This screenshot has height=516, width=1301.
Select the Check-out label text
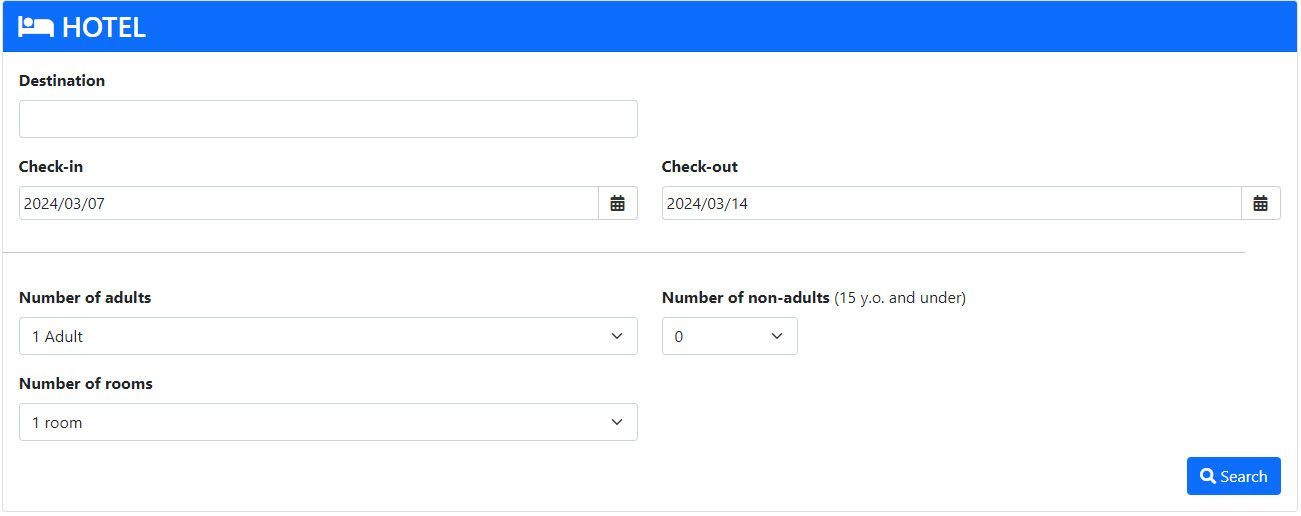click(700, 167)
